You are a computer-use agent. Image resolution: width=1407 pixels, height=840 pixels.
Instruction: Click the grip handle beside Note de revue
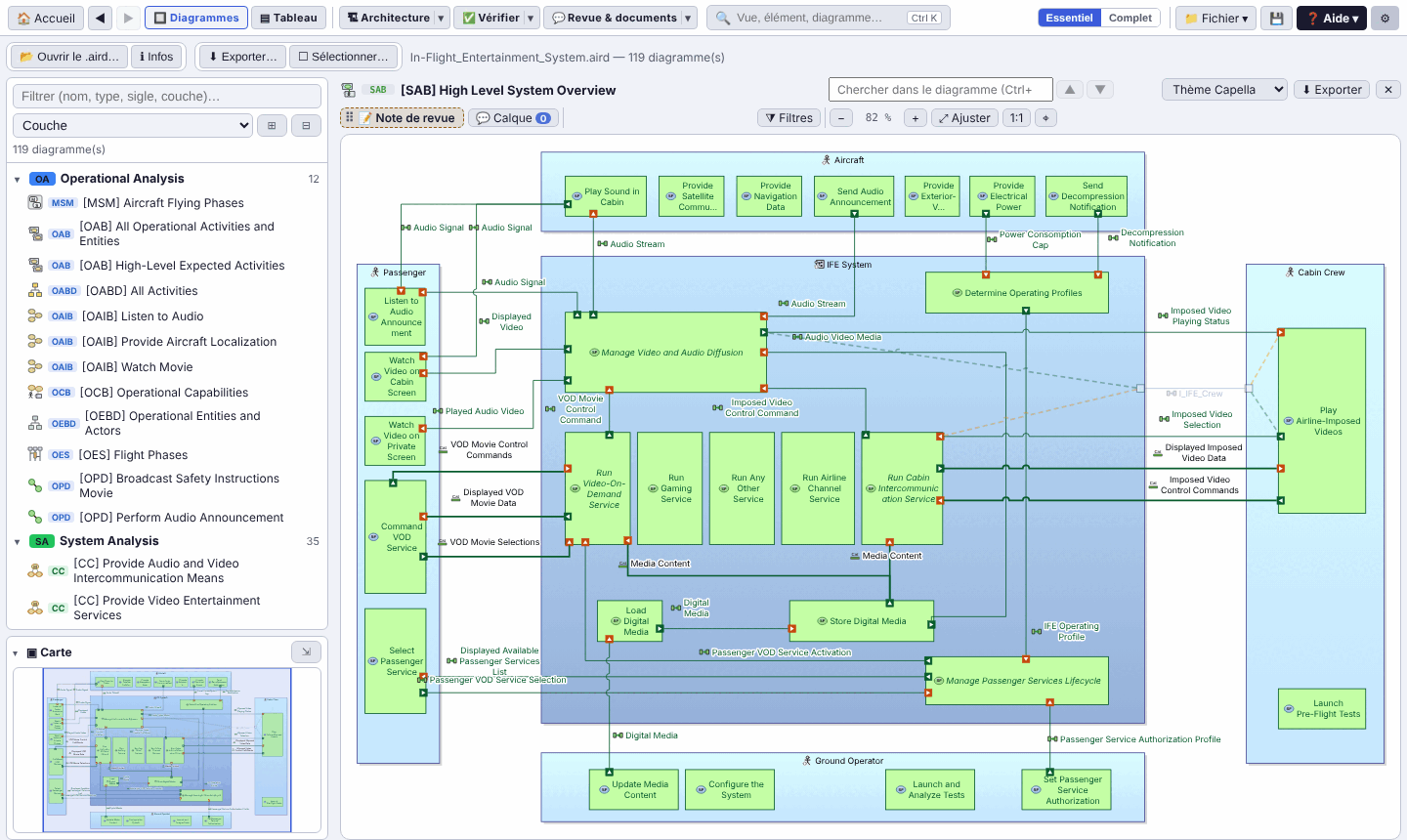[349, 117]
